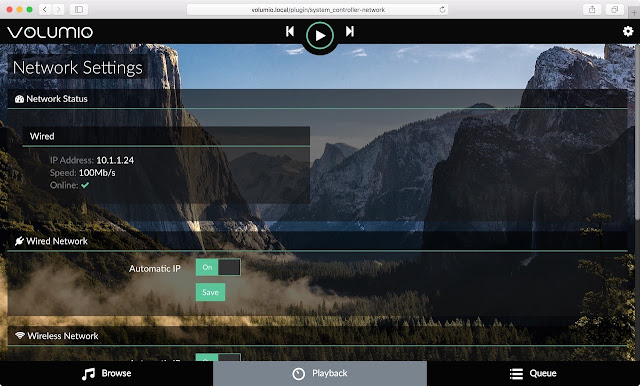
Task: Open the Browse tab
Action: [107, 373]
